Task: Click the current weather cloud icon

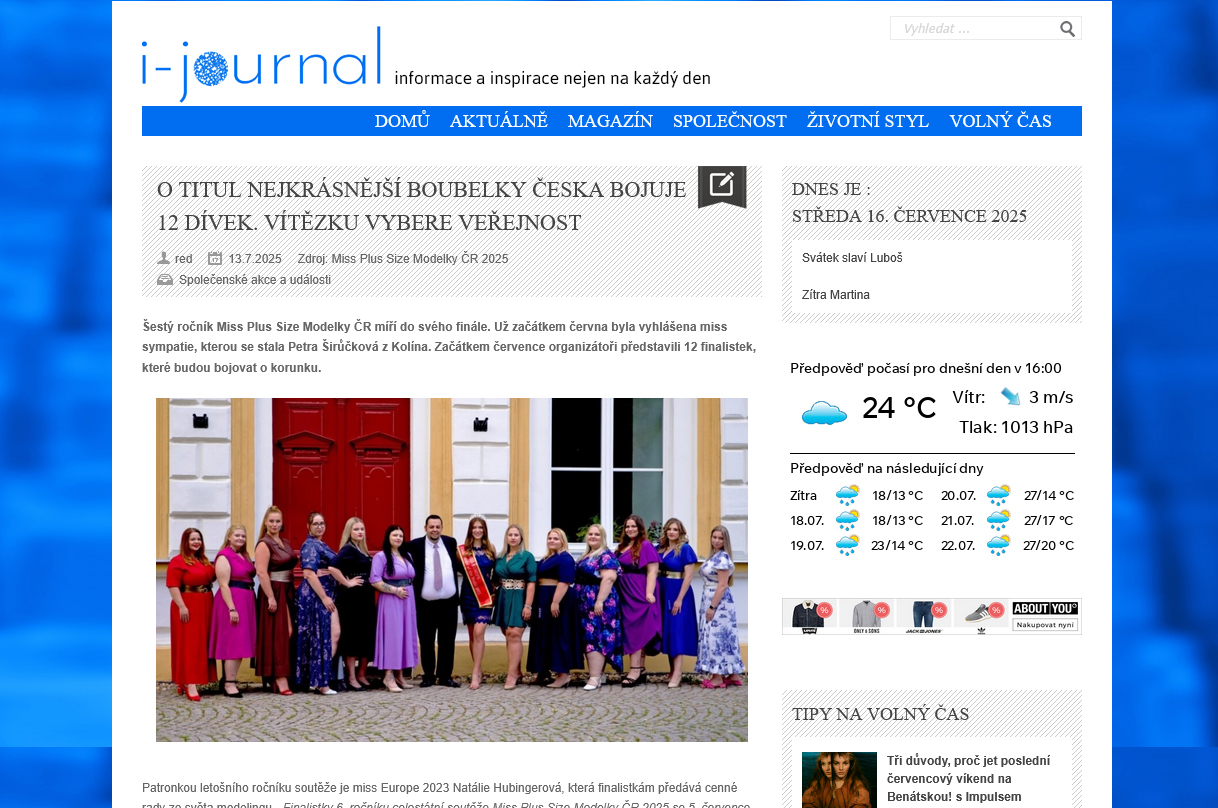Action: 824,411
